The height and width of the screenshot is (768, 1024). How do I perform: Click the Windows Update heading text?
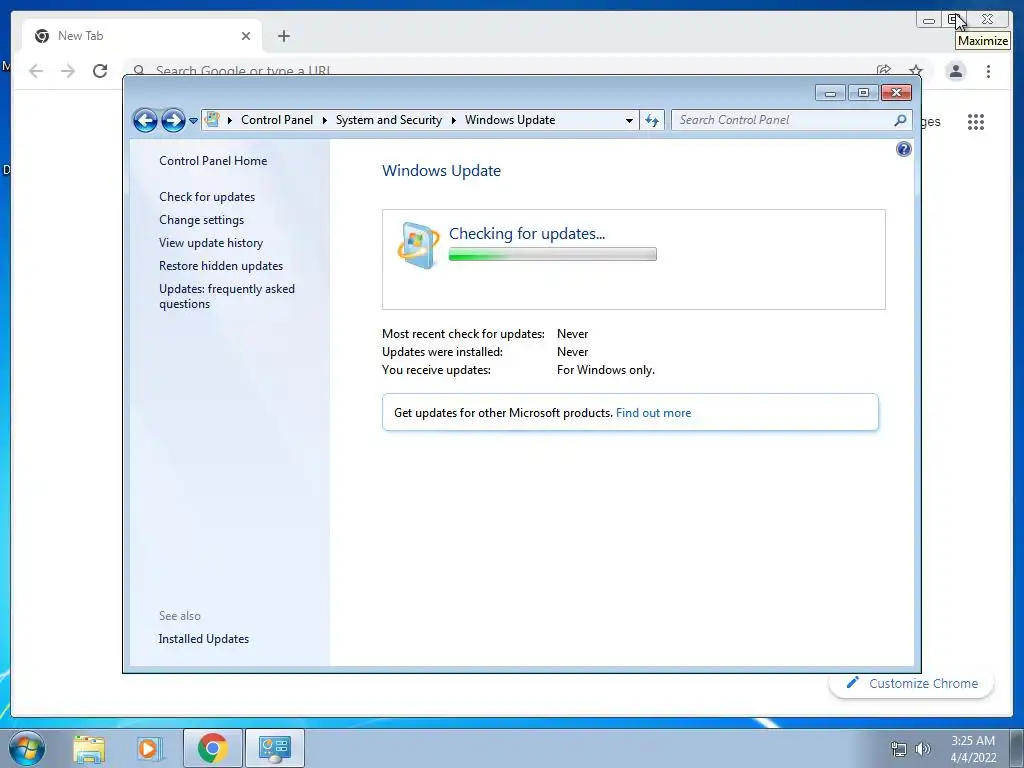coord(441,170)
